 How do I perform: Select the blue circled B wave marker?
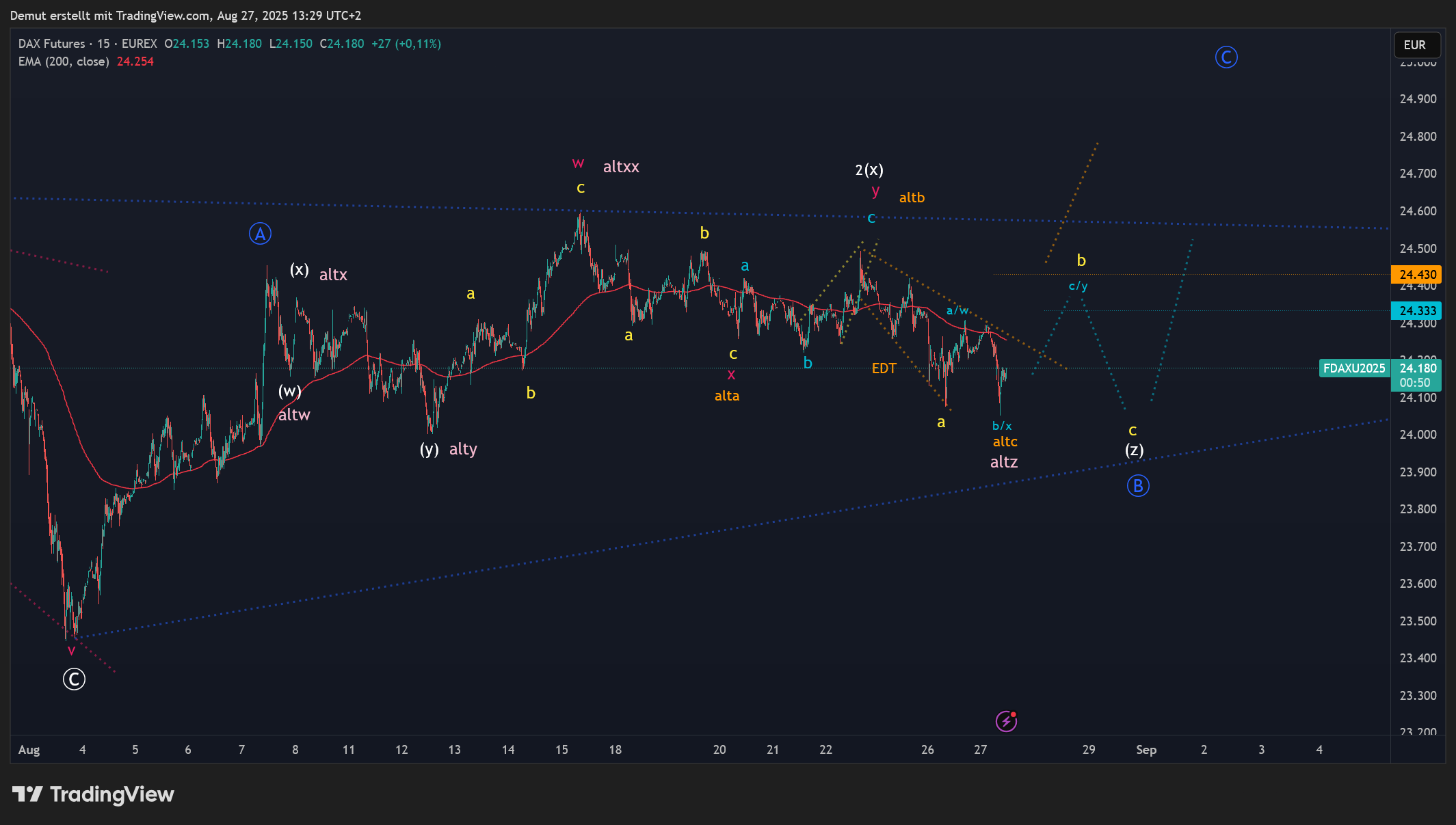(1138, 486)
